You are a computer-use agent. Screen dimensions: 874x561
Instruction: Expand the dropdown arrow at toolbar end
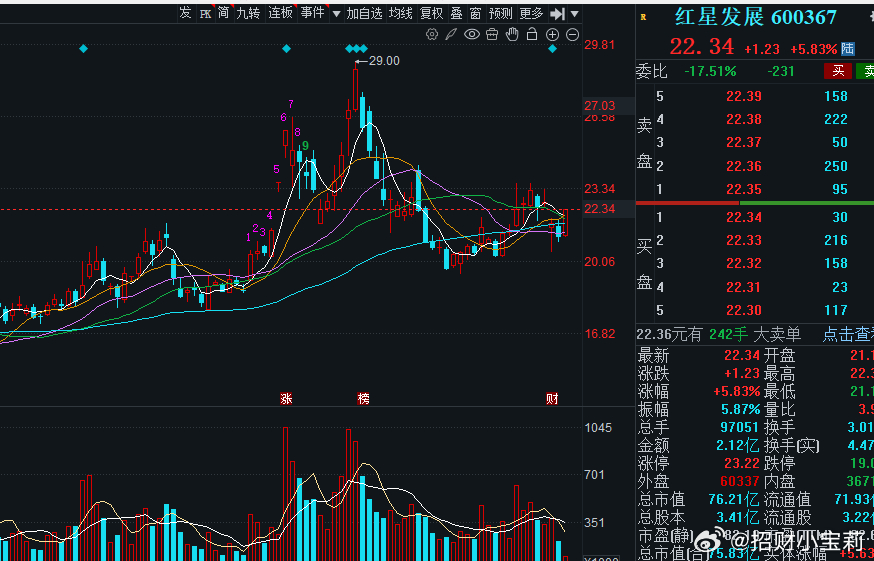click(575, 13)
